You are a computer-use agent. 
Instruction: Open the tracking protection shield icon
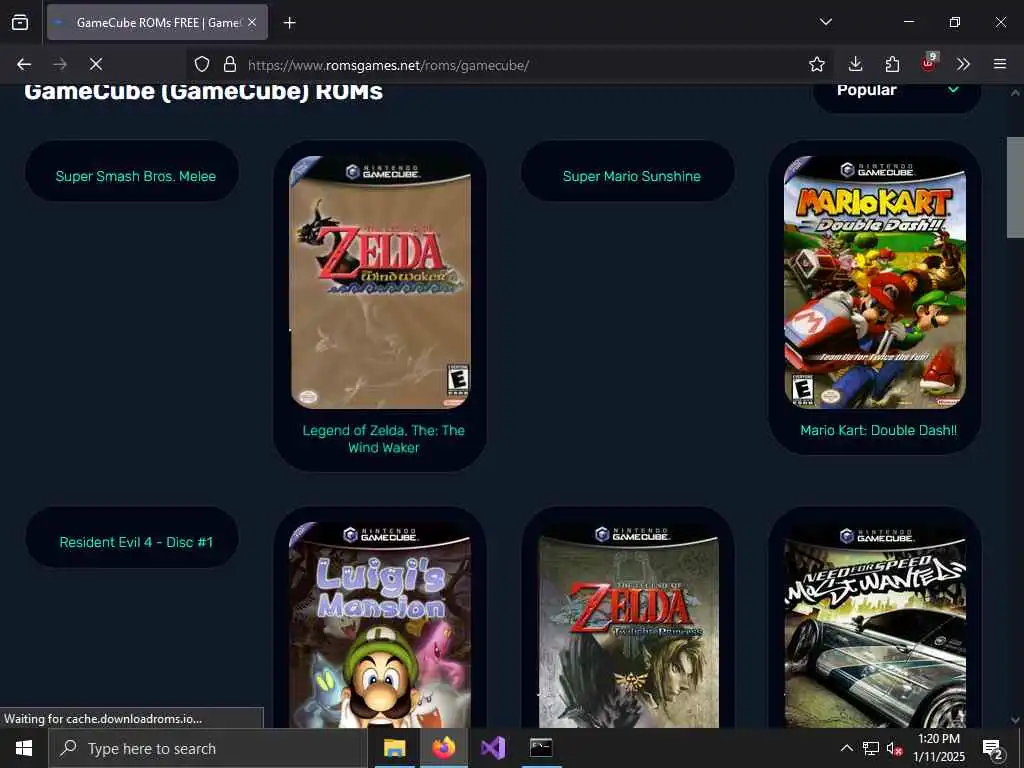202,64
